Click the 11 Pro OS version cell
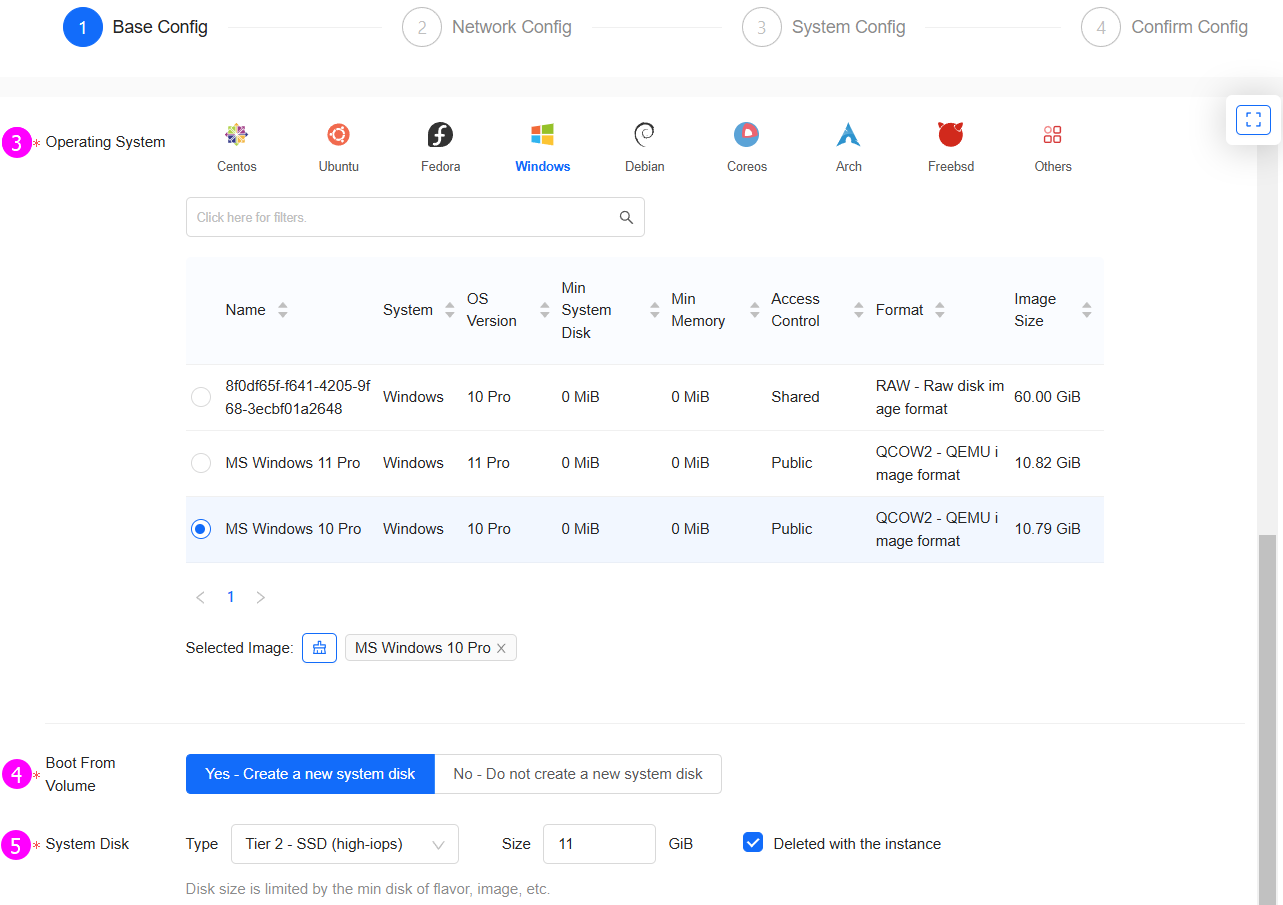Viewport: 1283px width, 905px height. [488, 463]
